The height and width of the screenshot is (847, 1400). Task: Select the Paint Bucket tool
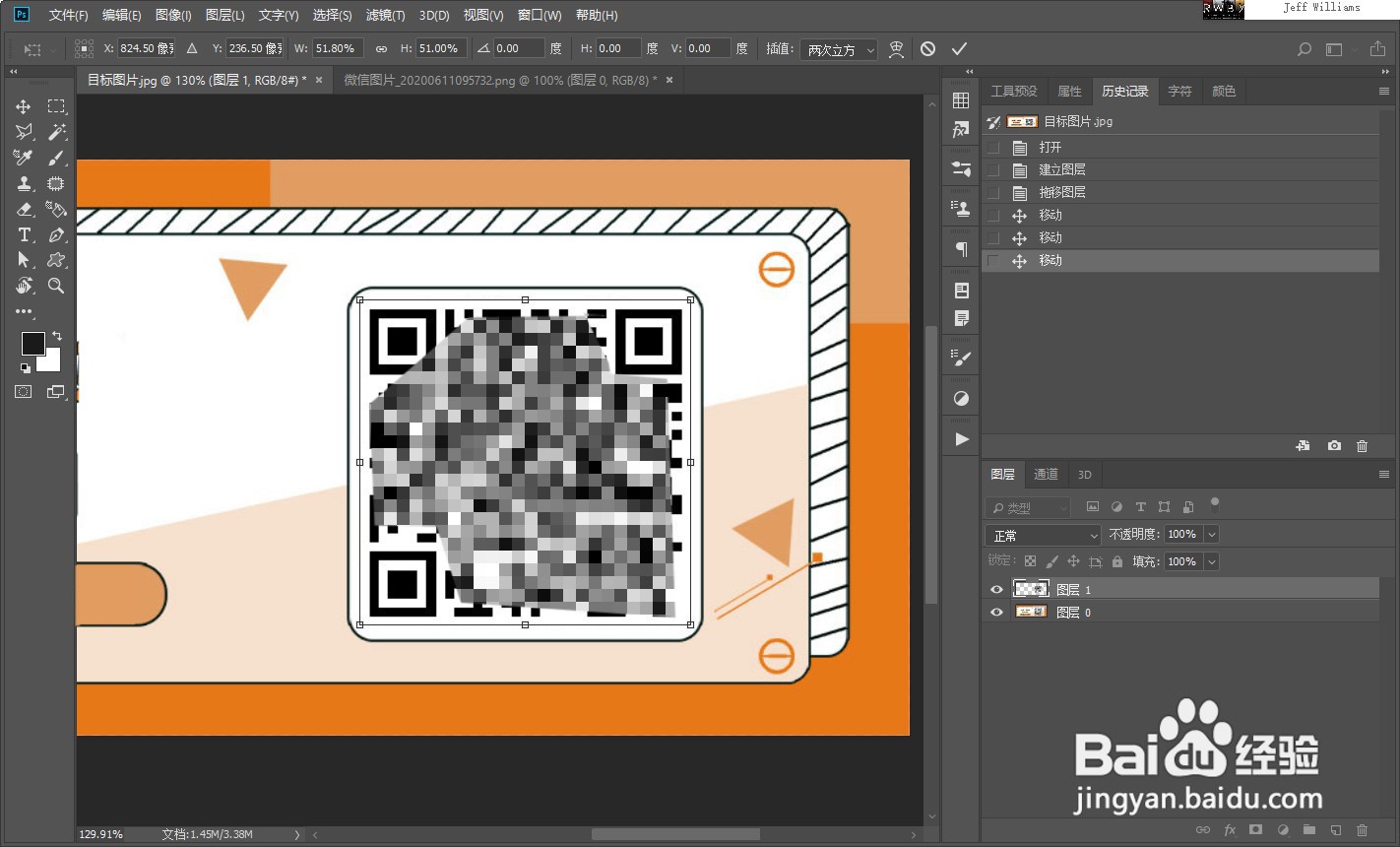click(x=56, y=209)
